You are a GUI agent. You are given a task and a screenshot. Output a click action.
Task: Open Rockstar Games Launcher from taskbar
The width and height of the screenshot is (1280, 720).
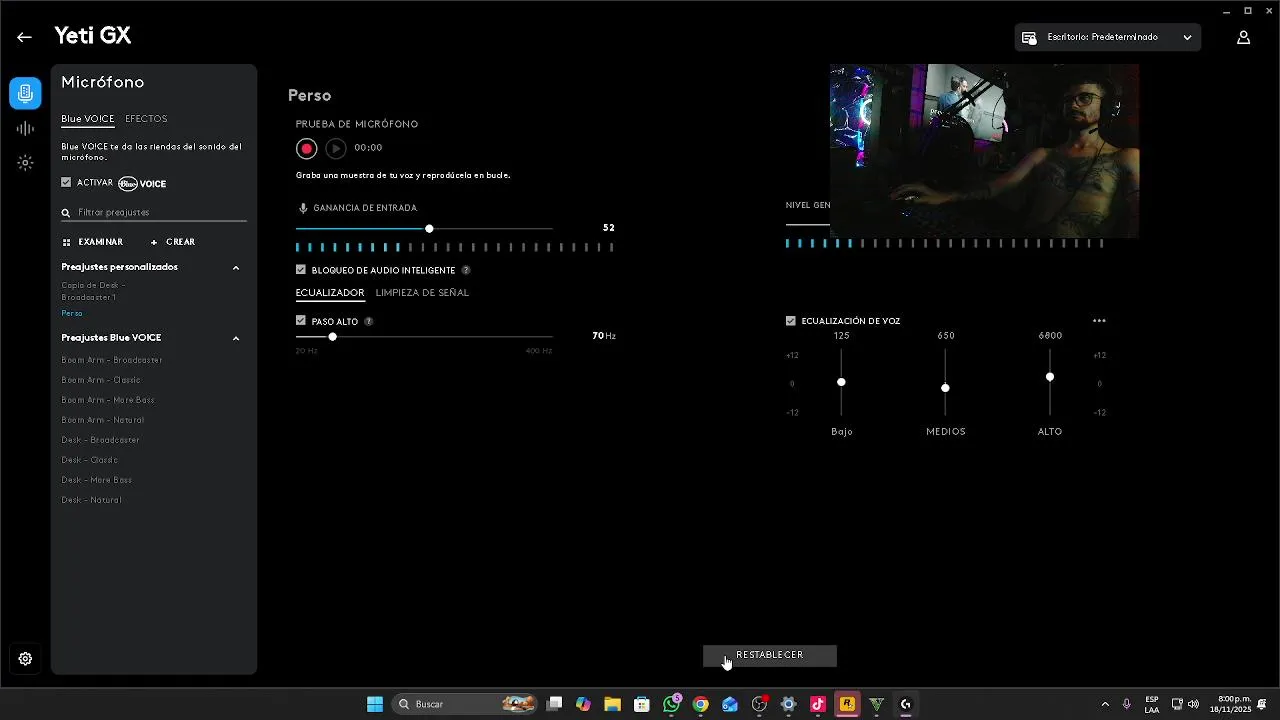coord(847,704)
